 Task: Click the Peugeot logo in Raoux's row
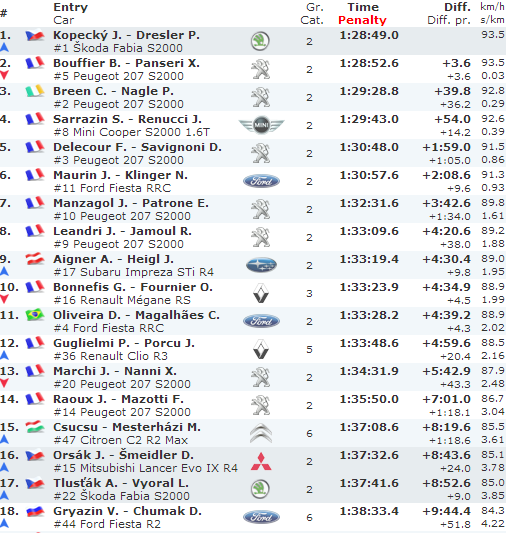coord(260,405)
